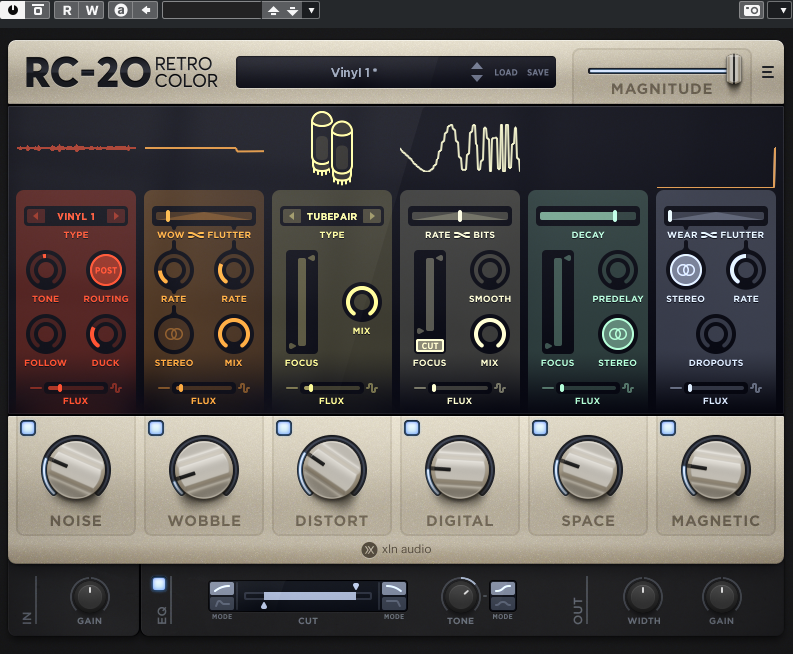793x654 pixels.
Task: Click the Digital RATE BITS balance slider
Action: click(460, 216)
